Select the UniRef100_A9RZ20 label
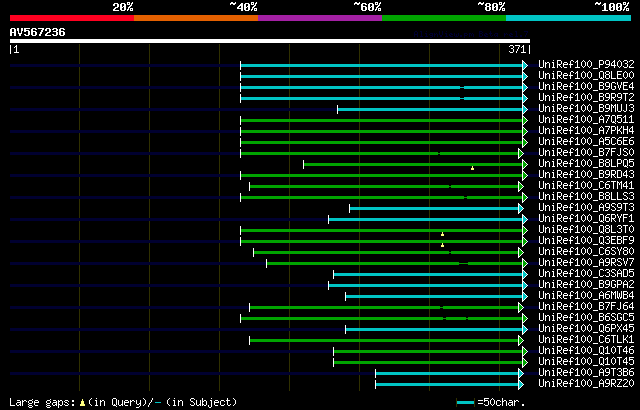The width and height of the screenshot is (640, 410). point(586,384)
